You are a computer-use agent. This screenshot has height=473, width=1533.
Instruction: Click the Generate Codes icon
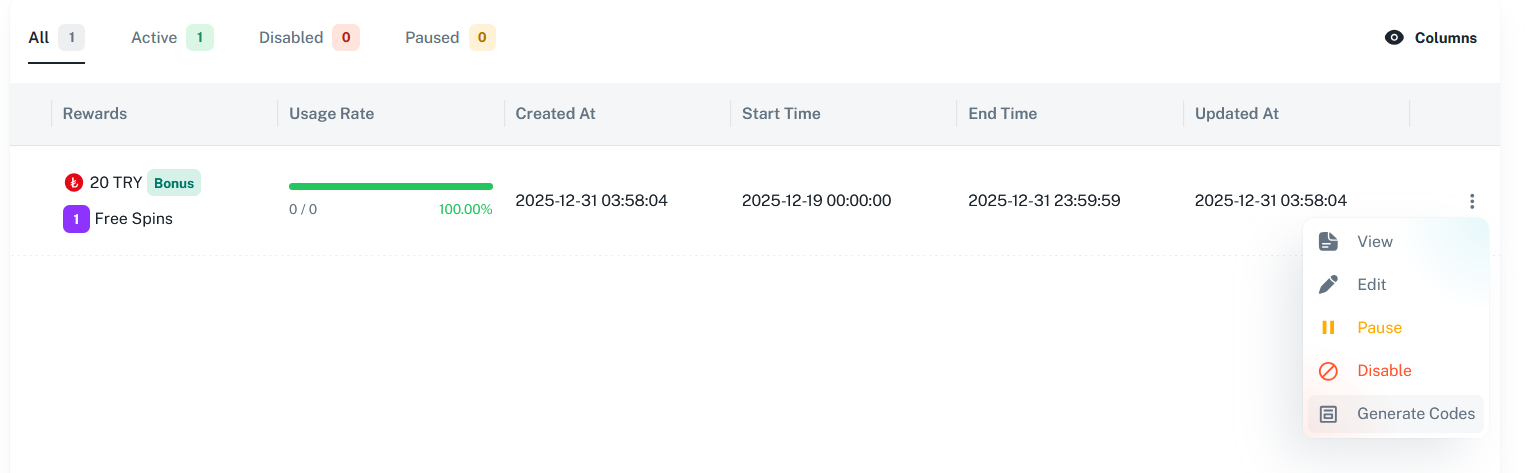pos(1328,414)
